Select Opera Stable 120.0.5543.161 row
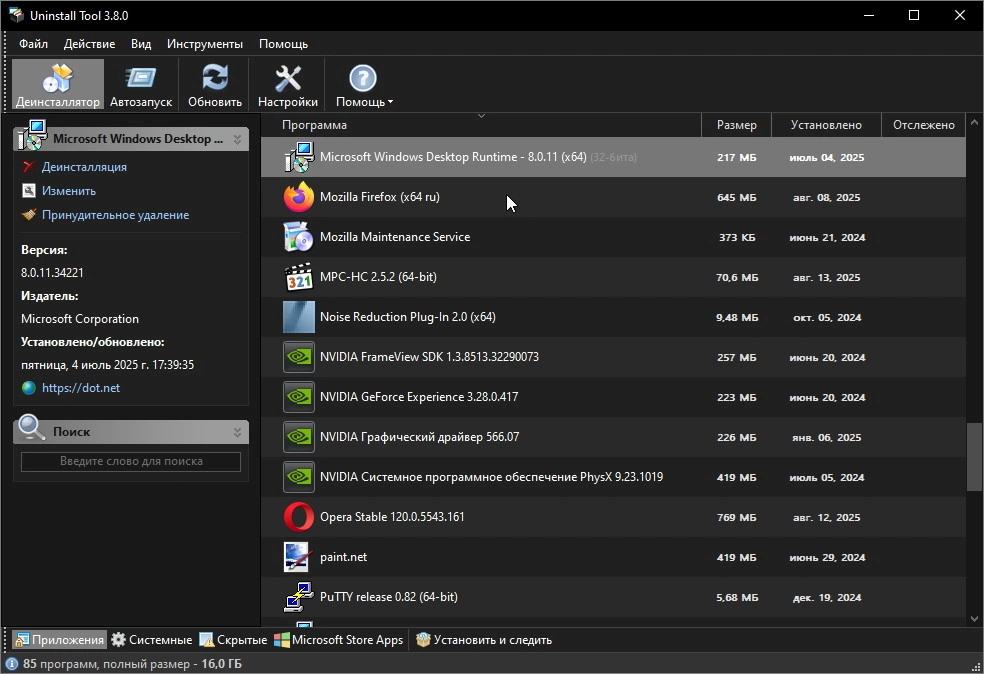This screenshot has height=674, width=984. (613, 517)
